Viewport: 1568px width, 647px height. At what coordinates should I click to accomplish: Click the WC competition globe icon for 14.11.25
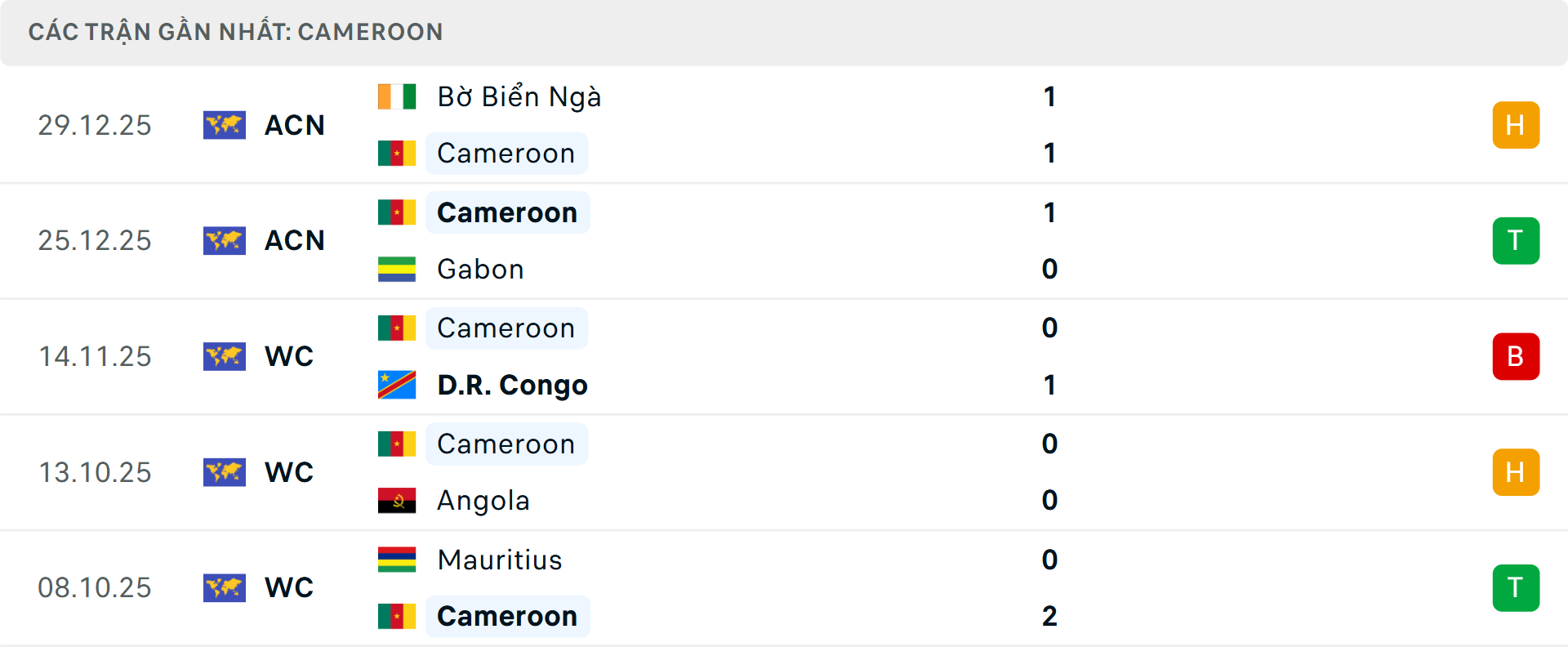[x=225, y=356]
